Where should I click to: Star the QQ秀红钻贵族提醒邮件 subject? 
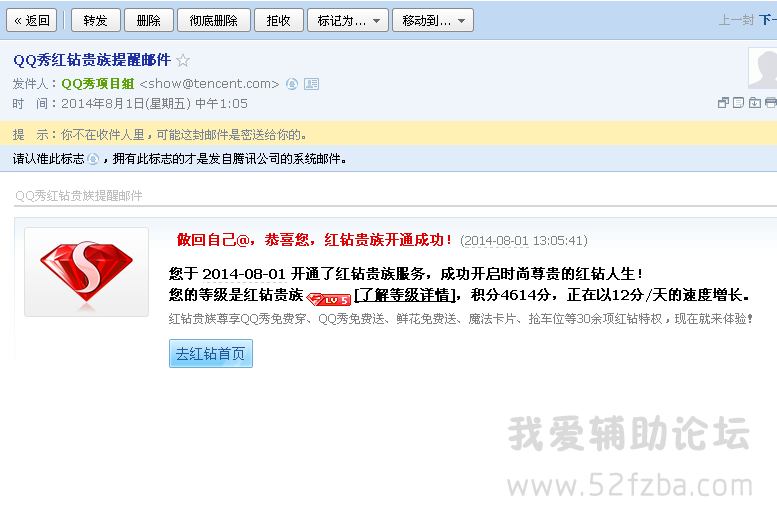(x=183, y=60)
